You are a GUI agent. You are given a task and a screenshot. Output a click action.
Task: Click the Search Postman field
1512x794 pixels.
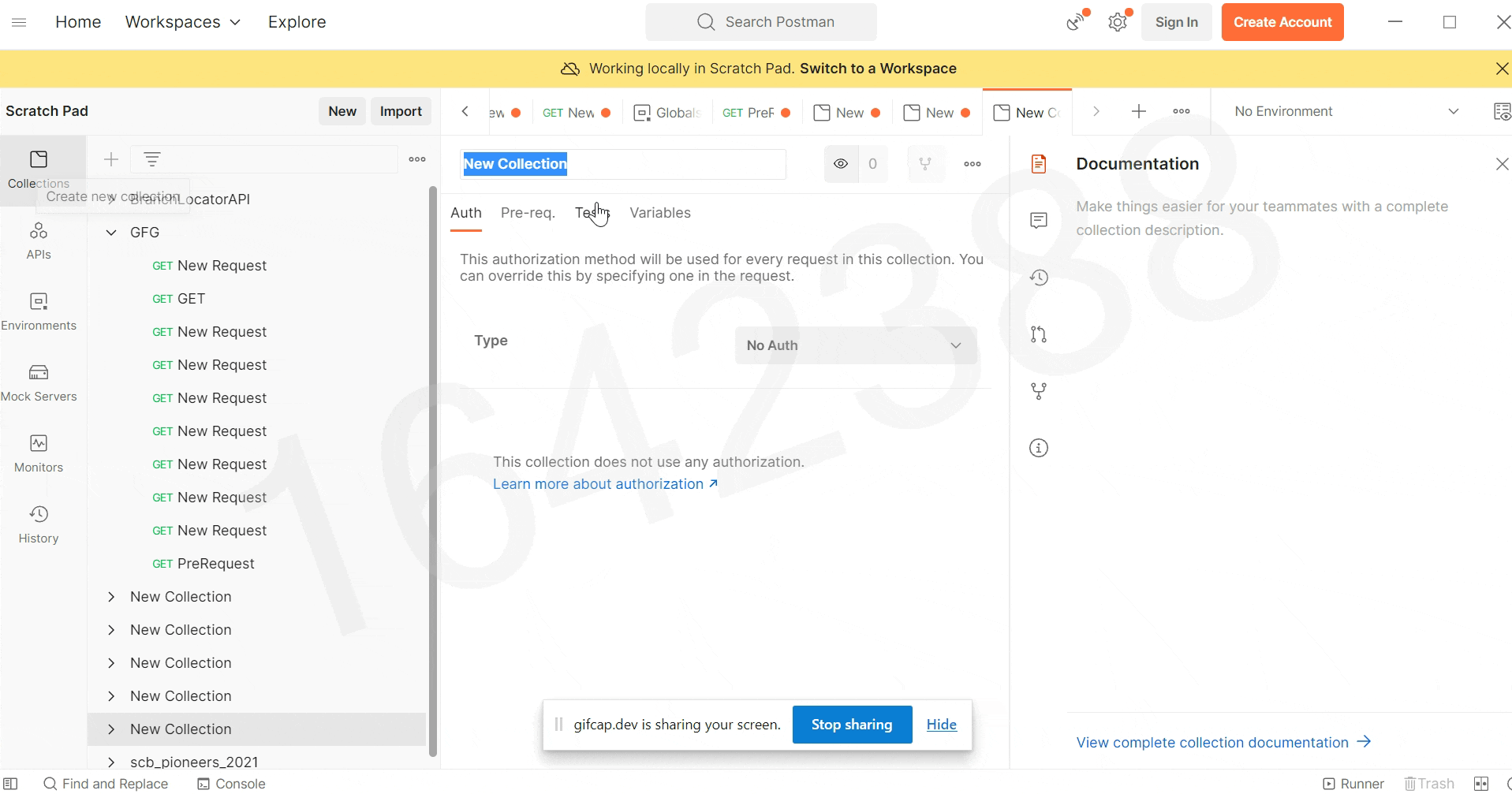761,22
